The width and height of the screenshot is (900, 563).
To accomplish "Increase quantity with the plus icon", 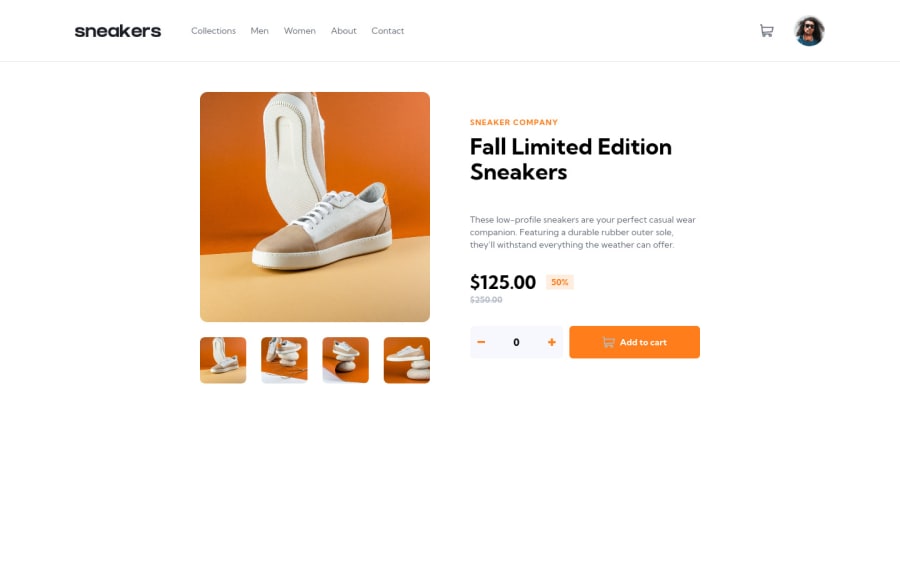I will coord(552,342).
